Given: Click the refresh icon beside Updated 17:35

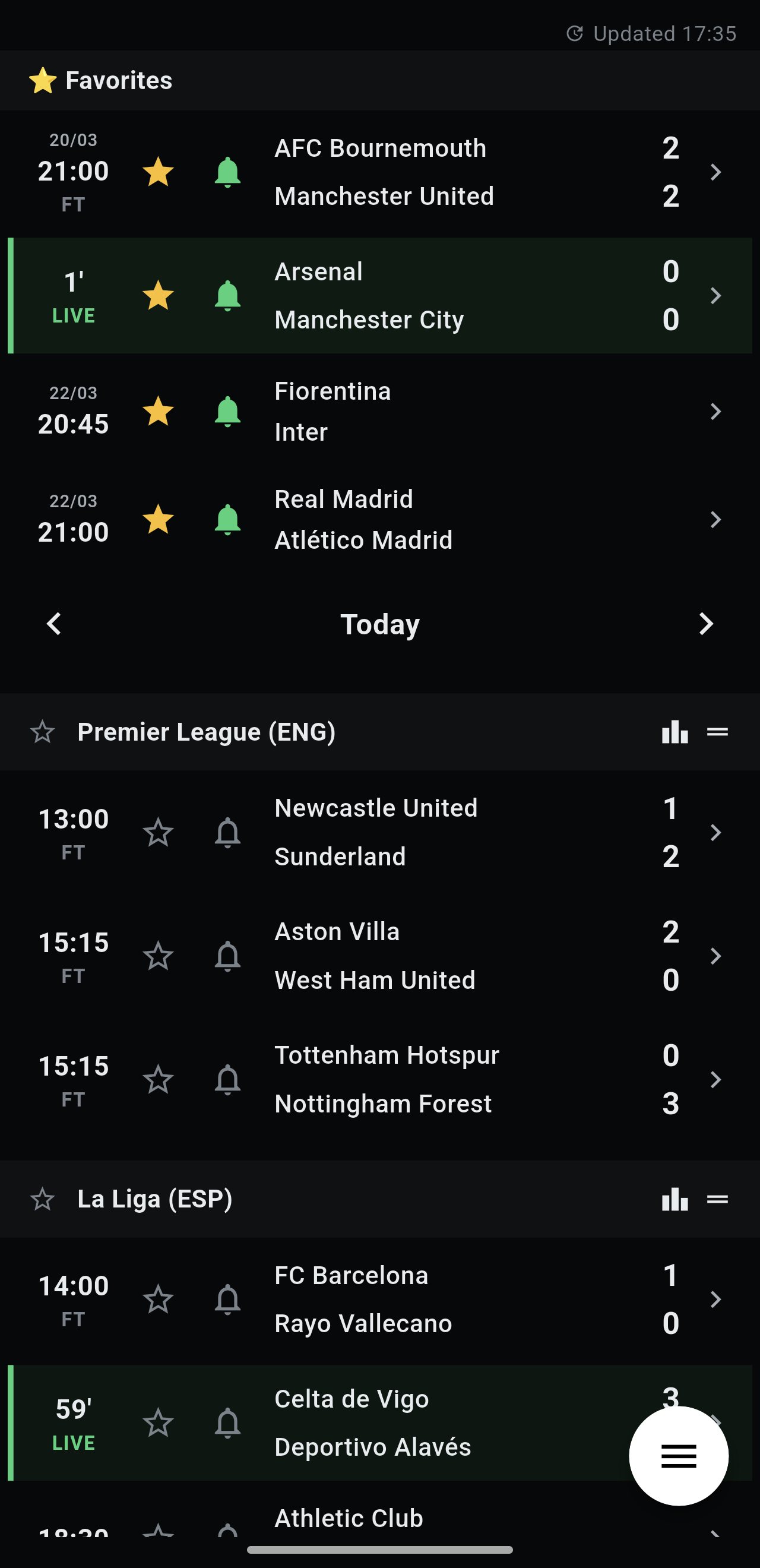Looking at the screenshot, I should click(x=574, y=33).
